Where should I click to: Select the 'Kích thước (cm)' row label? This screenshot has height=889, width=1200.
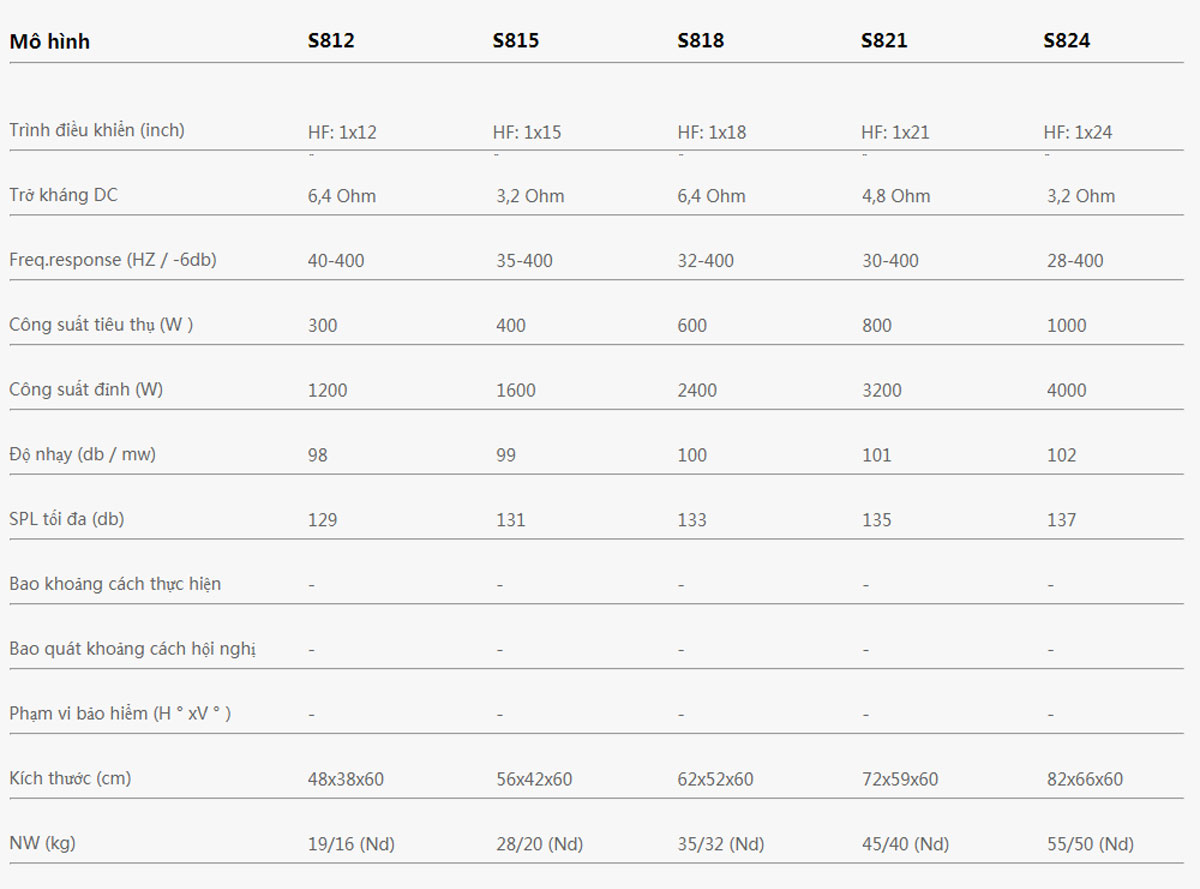70,778
